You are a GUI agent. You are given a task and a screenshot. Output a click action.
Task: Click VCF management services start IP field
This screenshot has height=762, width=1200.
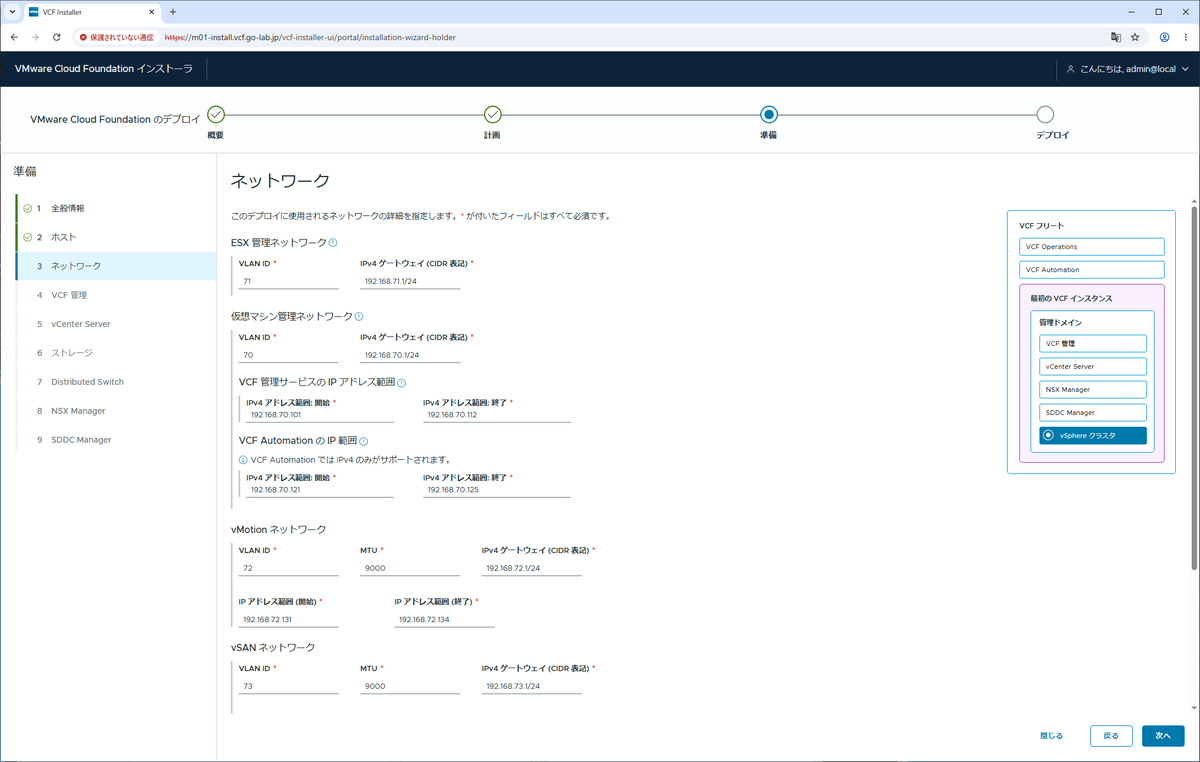319,415
